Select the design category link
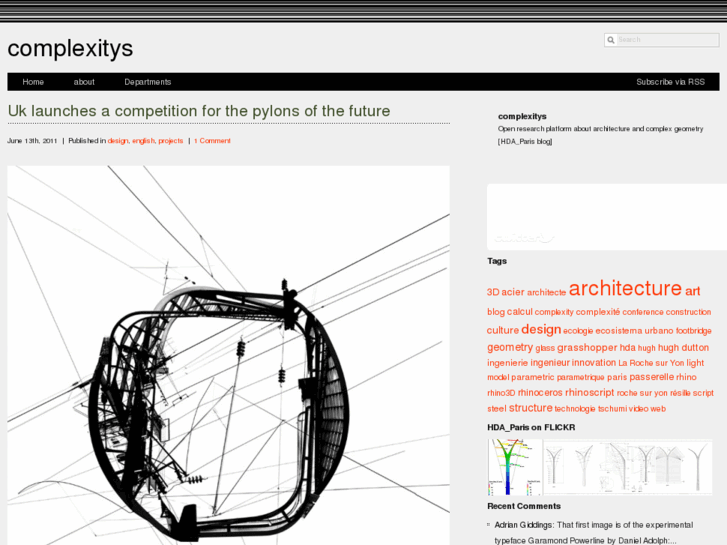The image size is (727, 545). (x=118, y=141)
